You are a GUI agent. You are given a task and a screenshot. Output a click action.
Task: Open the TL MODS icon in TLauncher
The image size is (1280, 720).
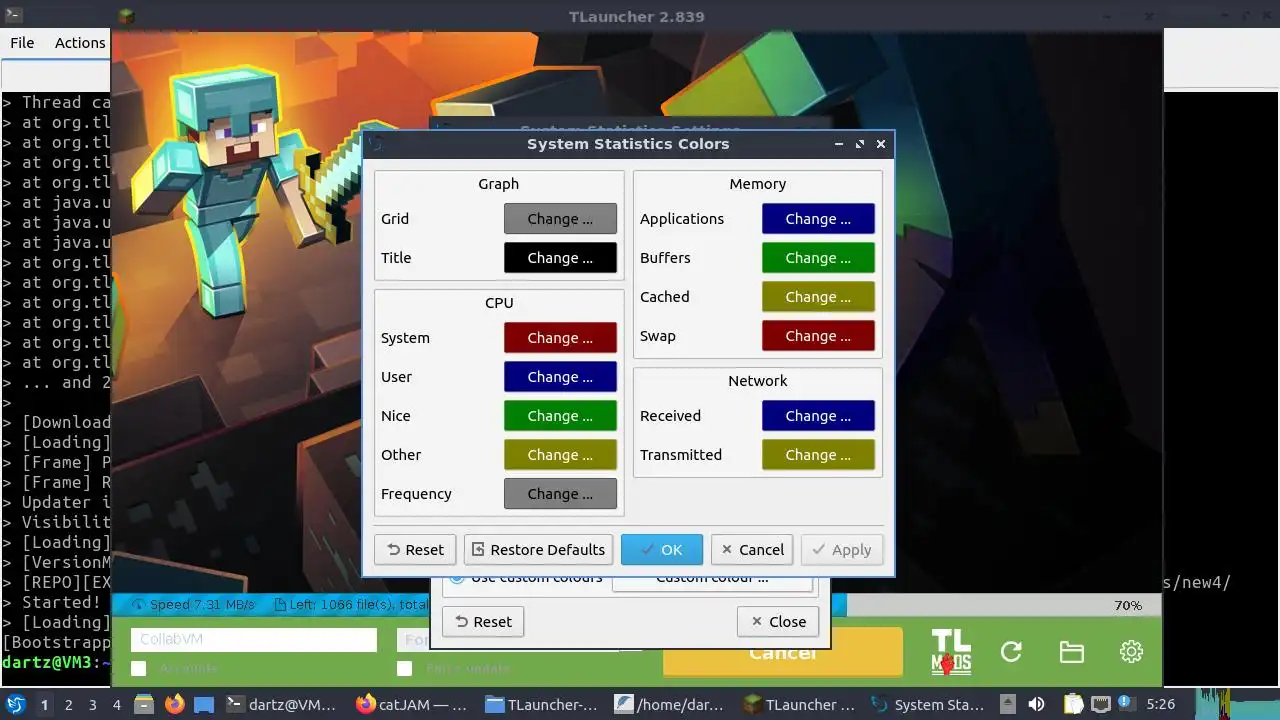(950, 652)
